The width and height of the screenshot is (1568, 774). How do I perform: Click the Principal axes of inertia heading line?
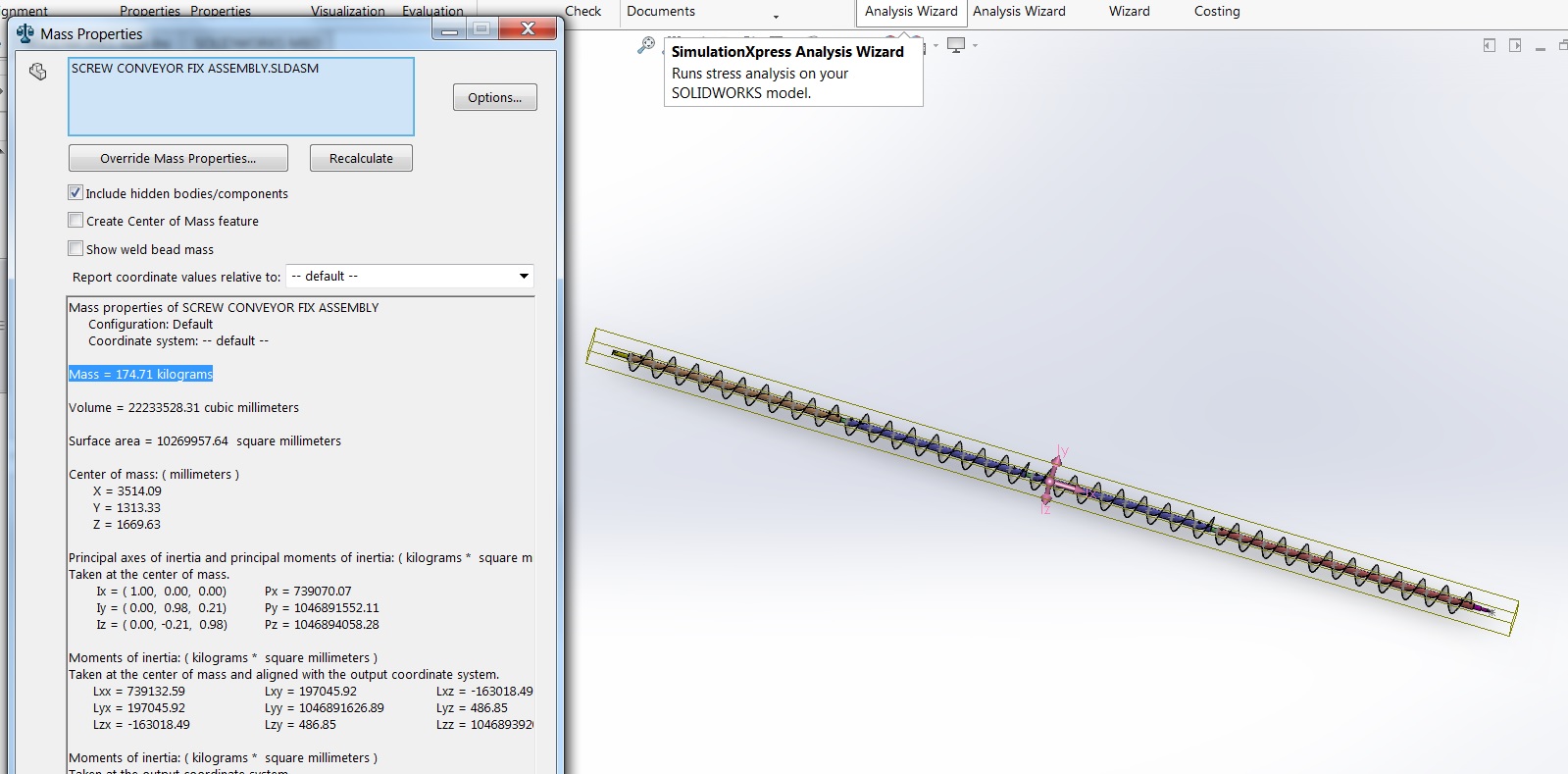(x=300, y=557)
